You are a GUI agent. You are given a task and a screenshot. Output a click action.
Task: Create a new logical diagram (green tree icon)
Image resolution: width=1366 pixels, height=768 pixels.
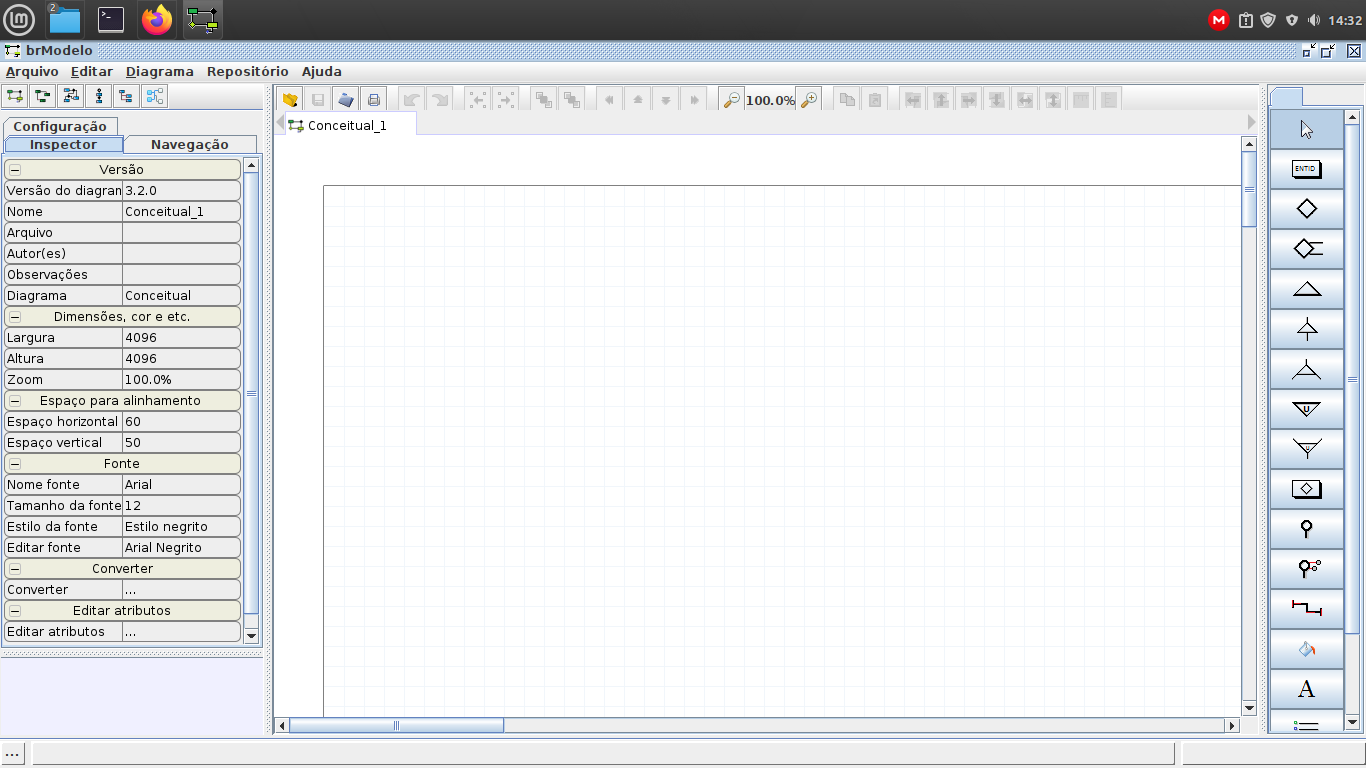coord(43,97)
